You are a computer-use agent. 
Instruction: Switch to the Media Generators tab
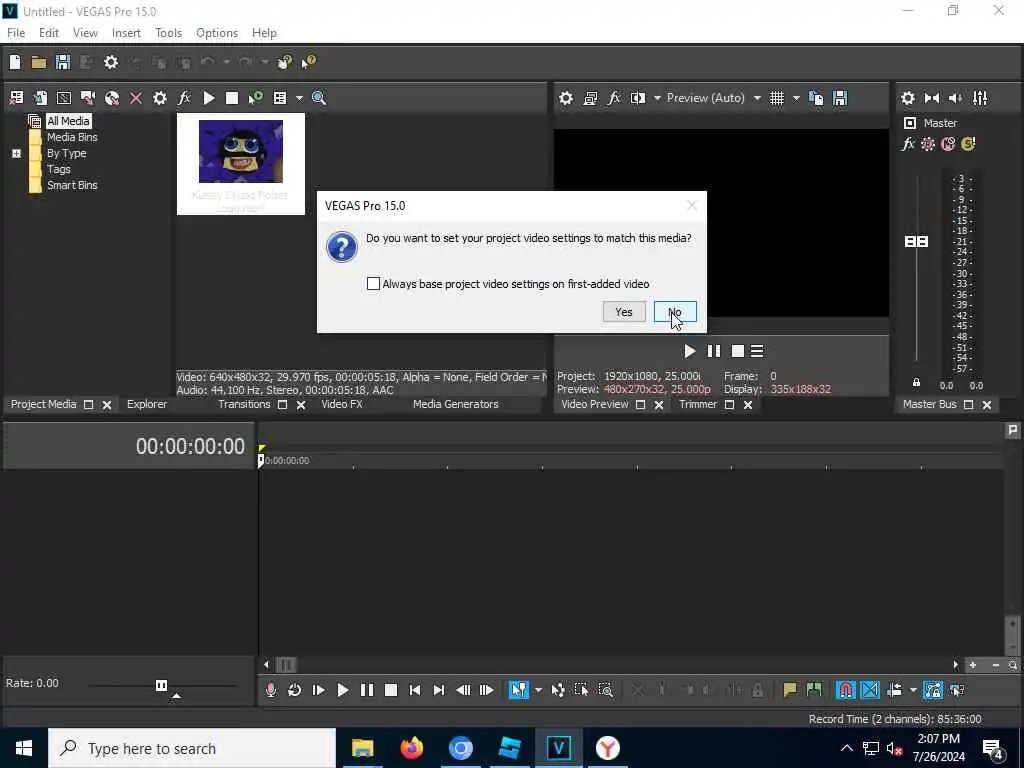click(455, 404)
